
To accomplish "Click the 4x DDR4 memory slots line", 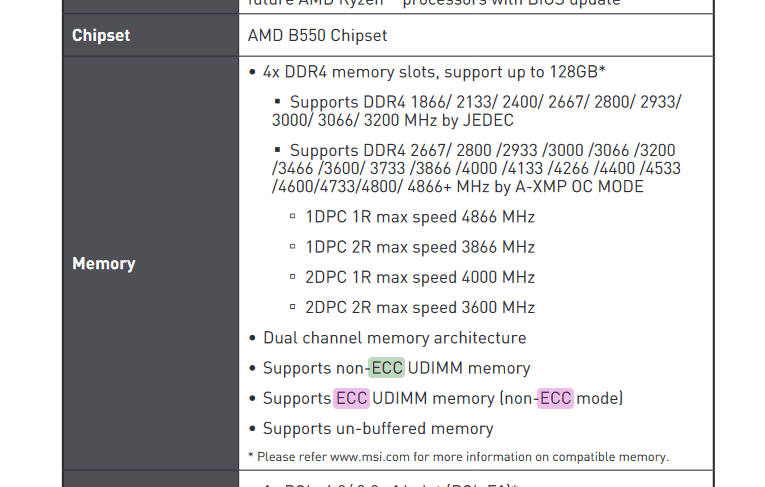I will click(434, 72).
